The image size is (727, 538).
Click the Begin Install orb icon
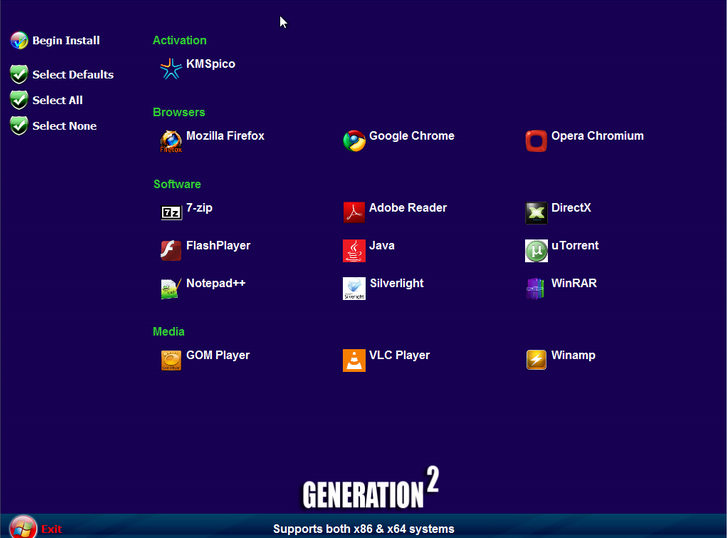(19, 40)
